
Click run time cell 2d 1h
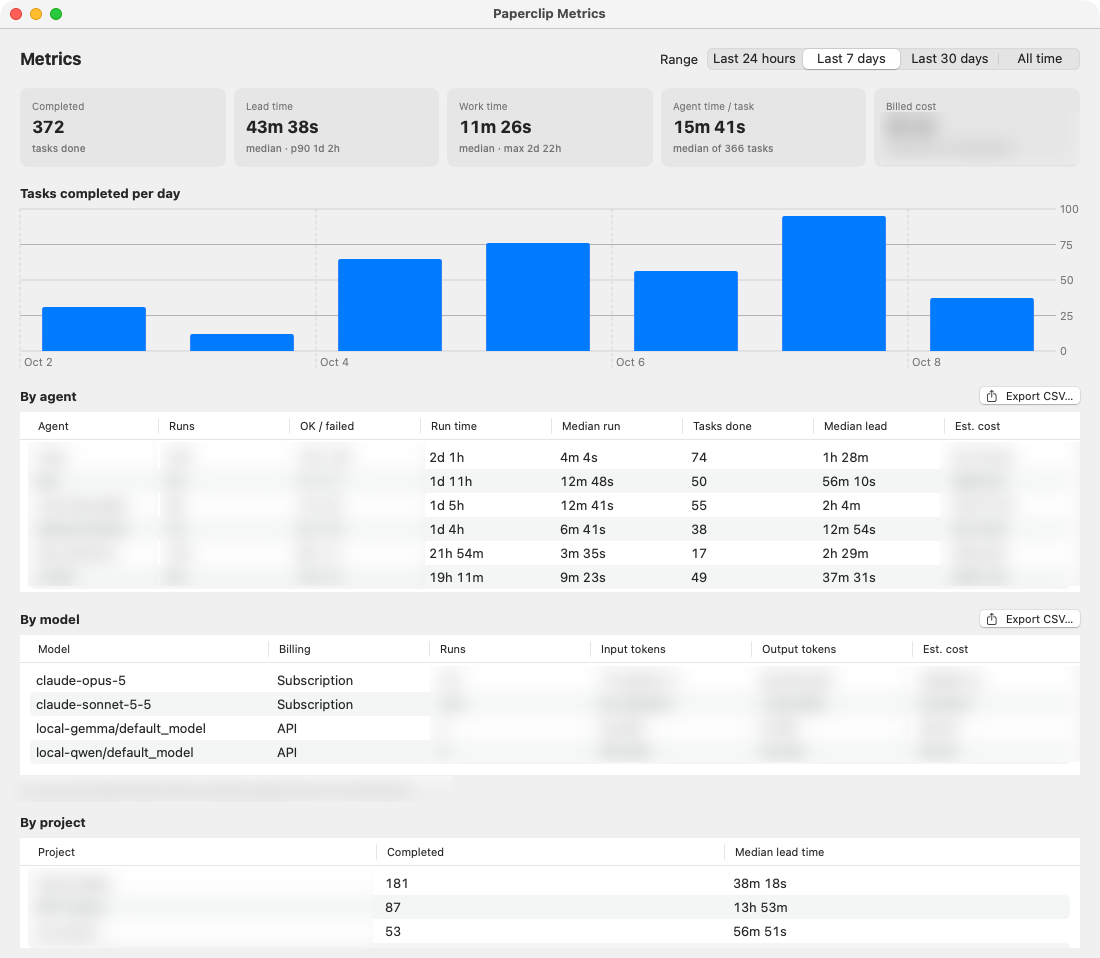point(447,457)
